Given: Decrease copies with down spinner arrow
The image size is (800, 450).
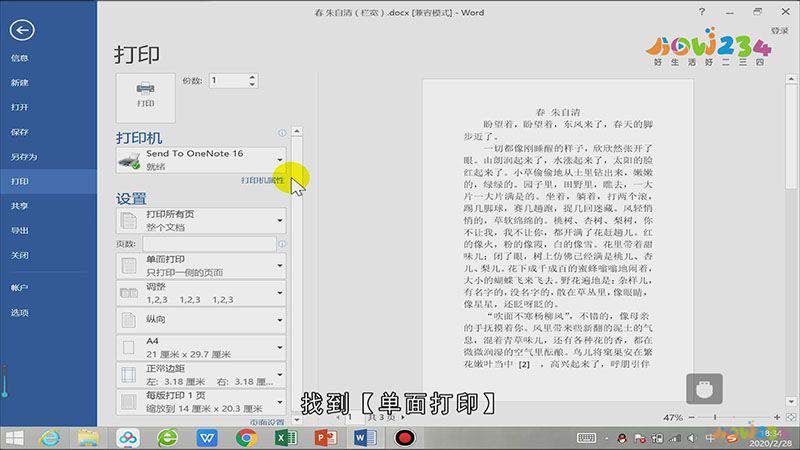Looking at the screenshot, I should 252,85.
